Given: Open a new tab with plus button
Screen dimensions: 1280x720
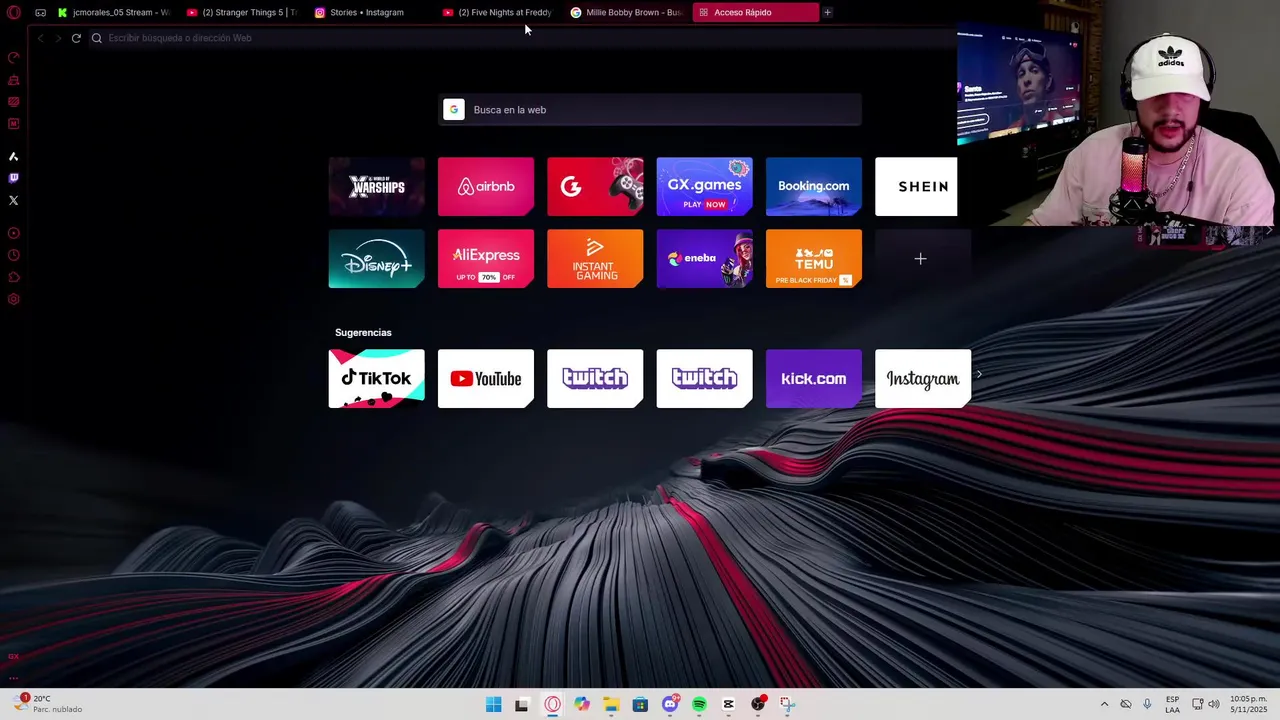Looking at the screenshot, I should coord(827,12).
